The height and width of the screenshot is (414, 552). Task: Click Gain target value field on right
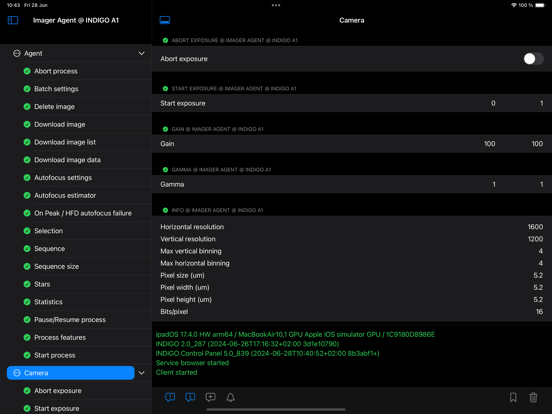537,144
